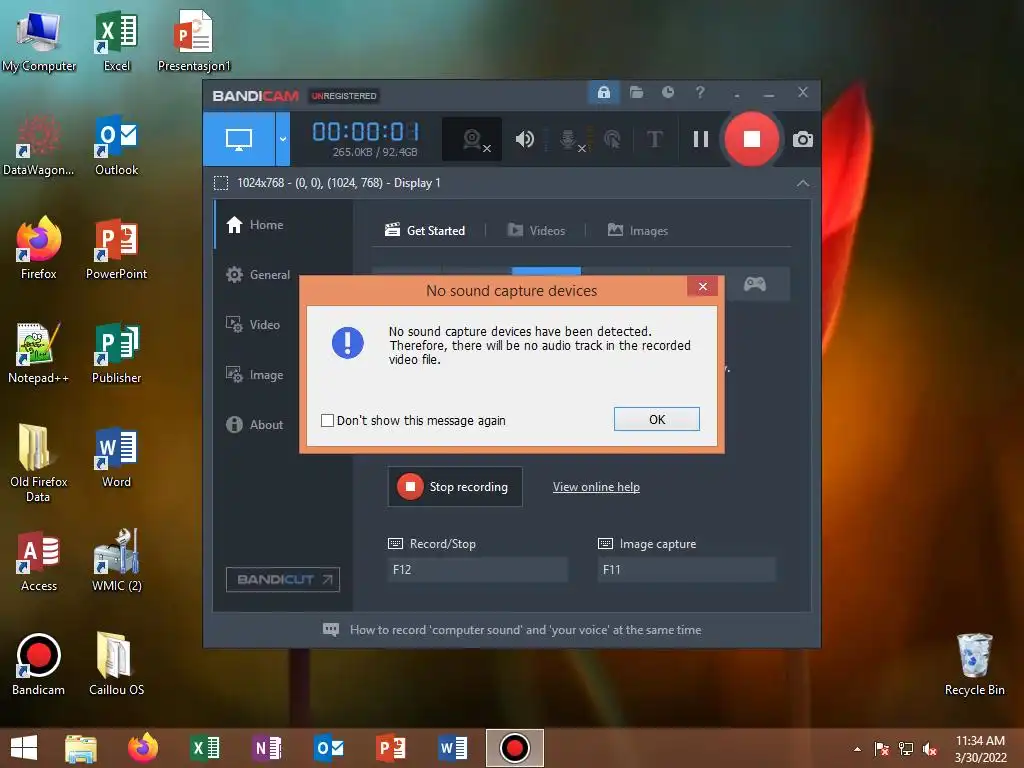
Task: Open File Explorer from the taskbar
Action: pyautogui.click(x=80, y=748)
